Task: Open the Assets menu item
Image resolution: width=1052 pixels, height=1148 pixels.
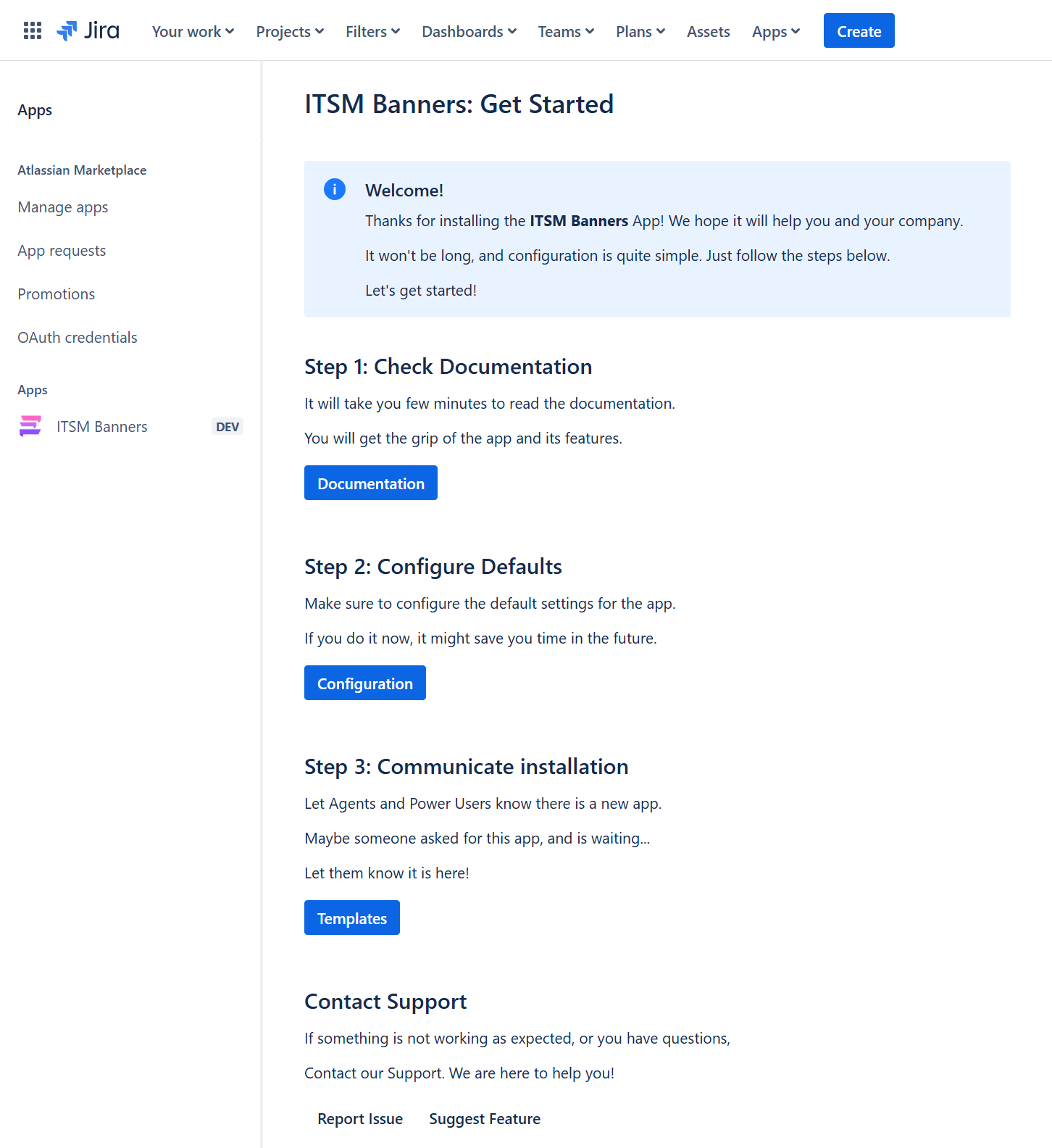Action: tap(709, 31)
